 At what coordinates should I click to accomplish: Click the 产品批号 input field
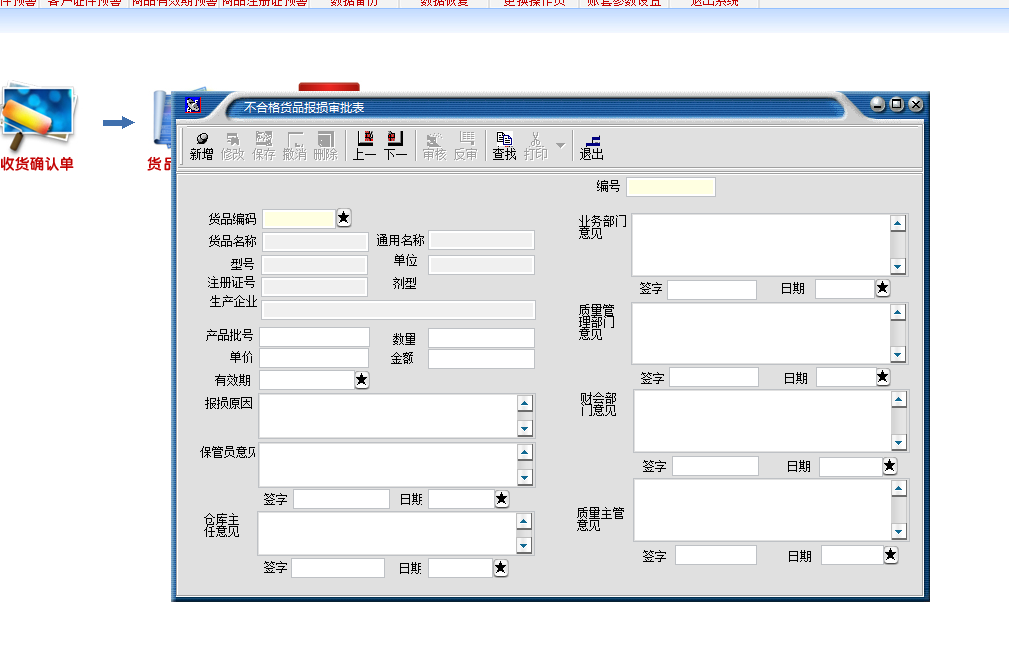point(314,337)
